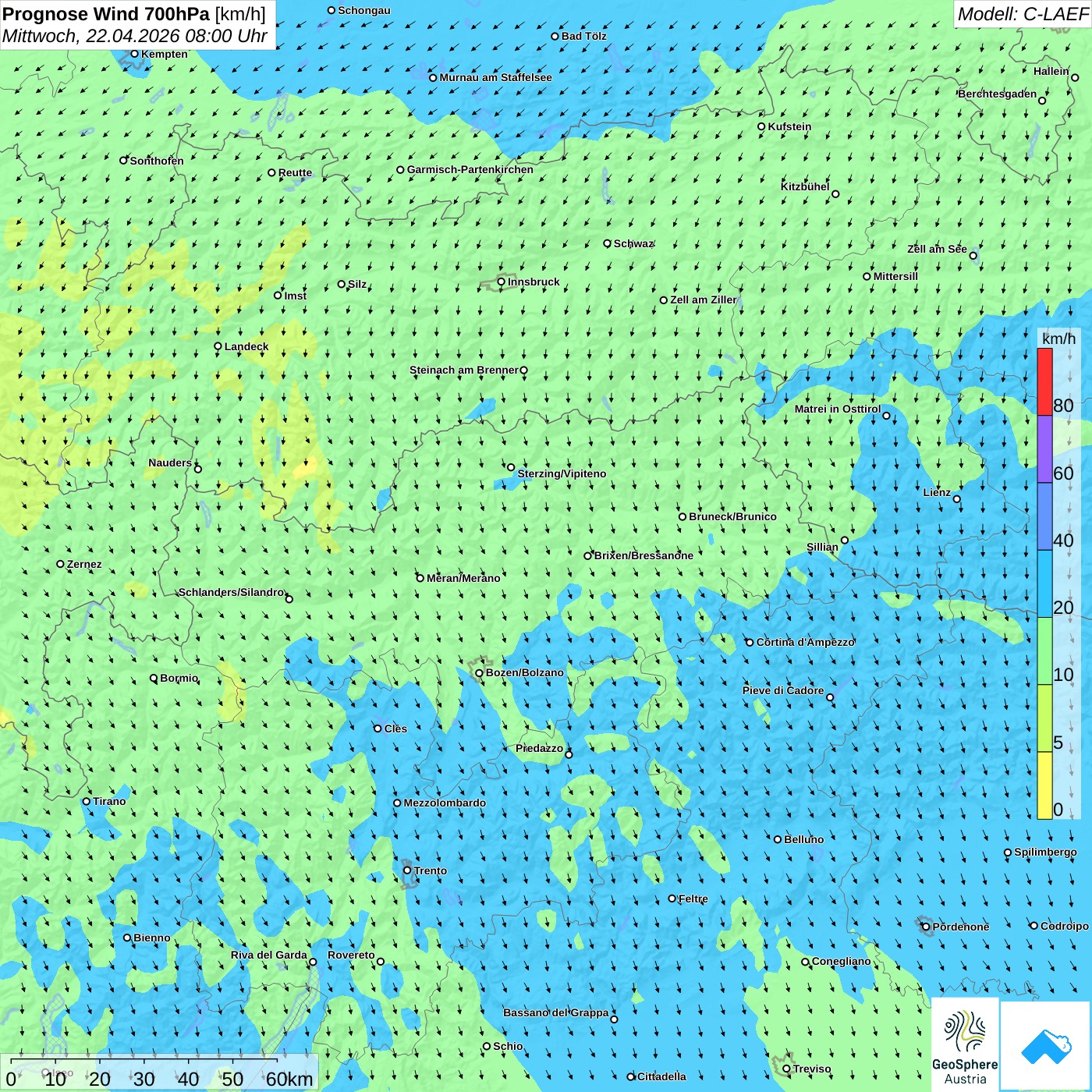Click the 'Sterzing/Vipiteno' label

point(562,473)
